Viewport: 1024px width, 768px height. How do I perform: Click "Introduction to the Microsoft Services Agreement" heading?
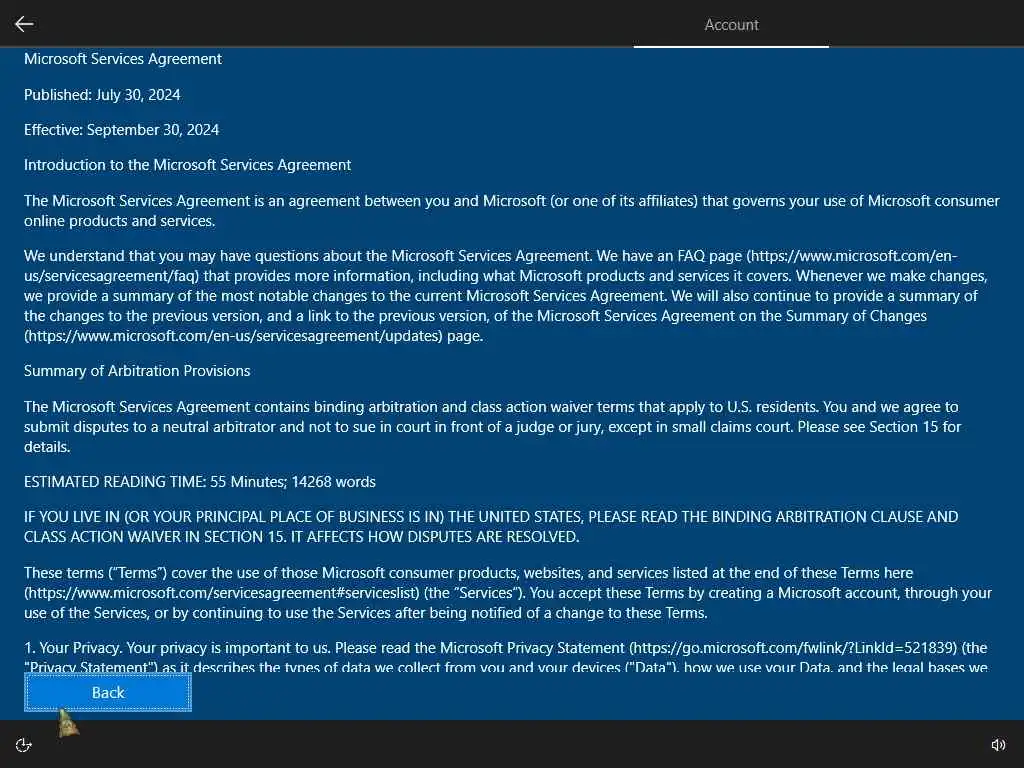click(x=187, y=165)
